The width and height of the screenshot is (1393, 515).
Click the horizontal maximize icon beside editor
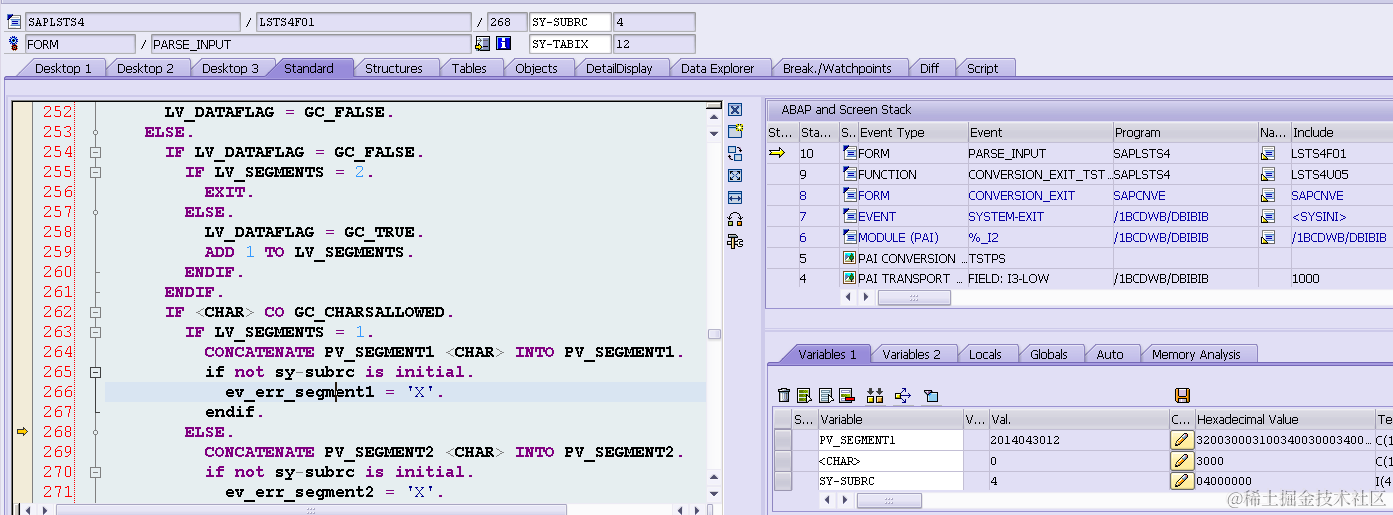tap(735, 197)
